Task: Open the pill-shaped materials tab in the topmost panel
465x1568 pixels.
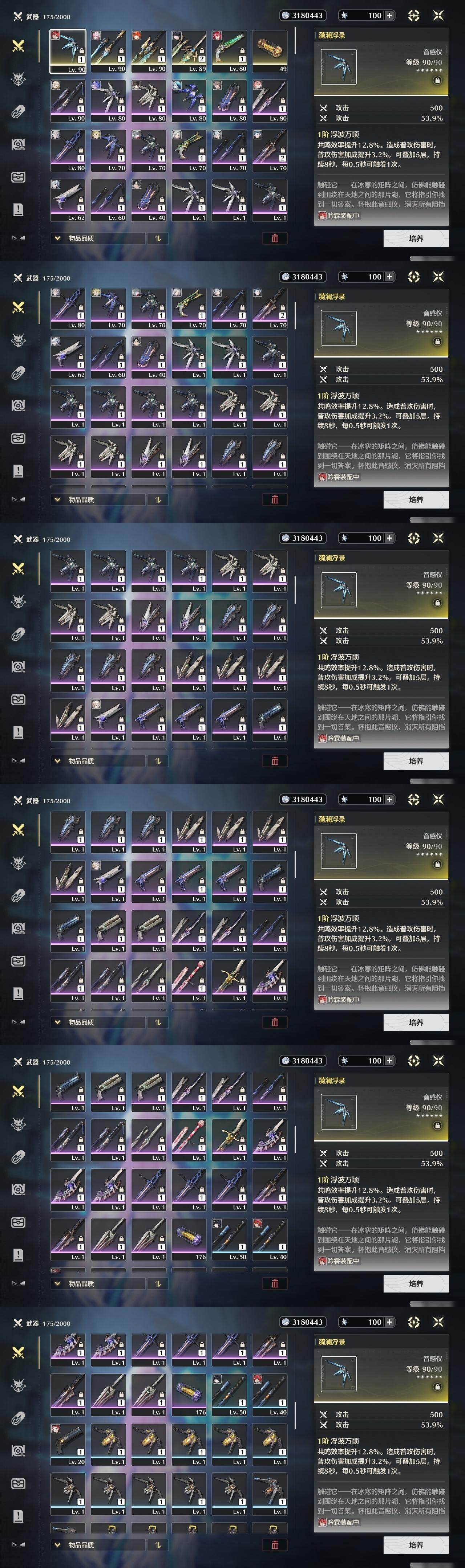Action: 18,112
